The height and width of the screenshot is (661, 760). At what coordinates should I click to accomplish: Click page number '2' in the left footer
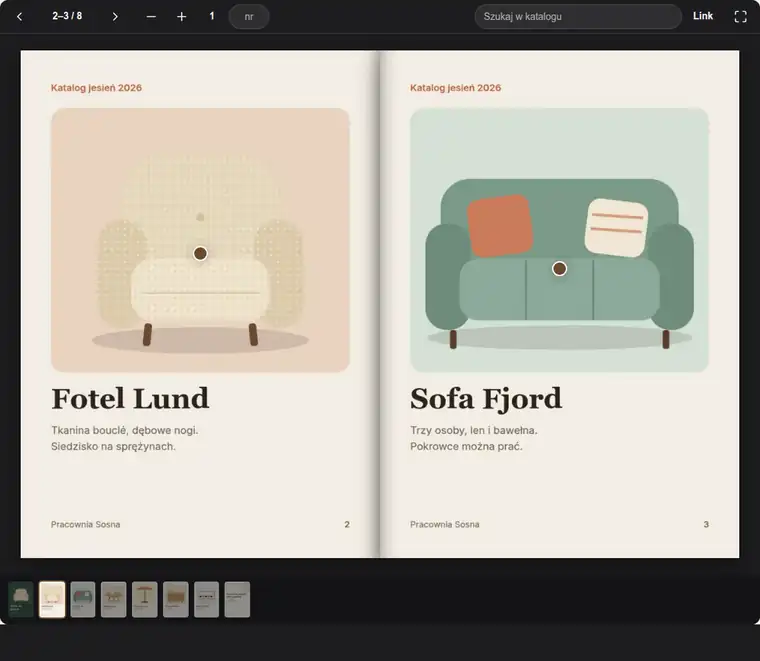pyautogui.click(x=347, y=524)
